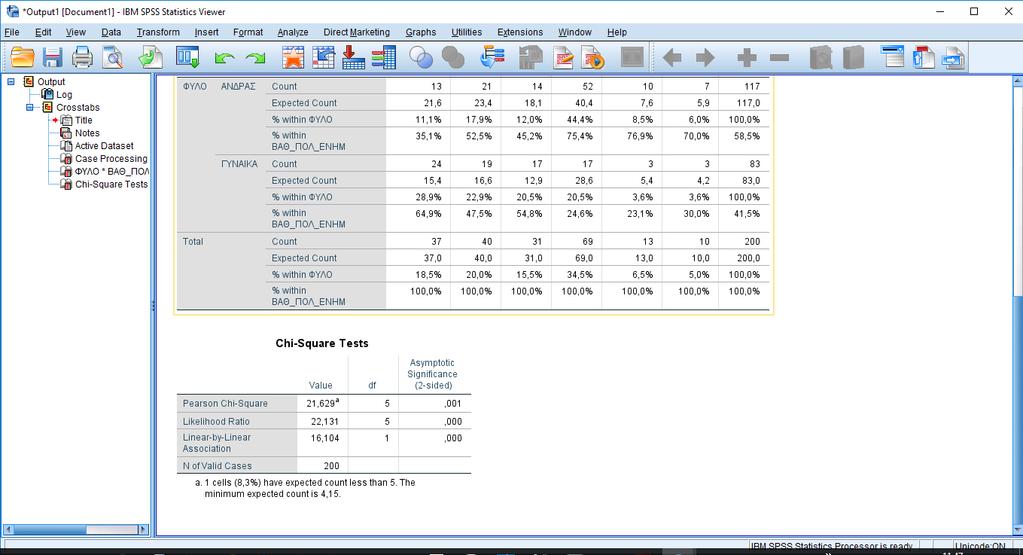Screen dimensions: 1023x555
Task: Select Active Dataset in the outline
Action: coord(104,146)
